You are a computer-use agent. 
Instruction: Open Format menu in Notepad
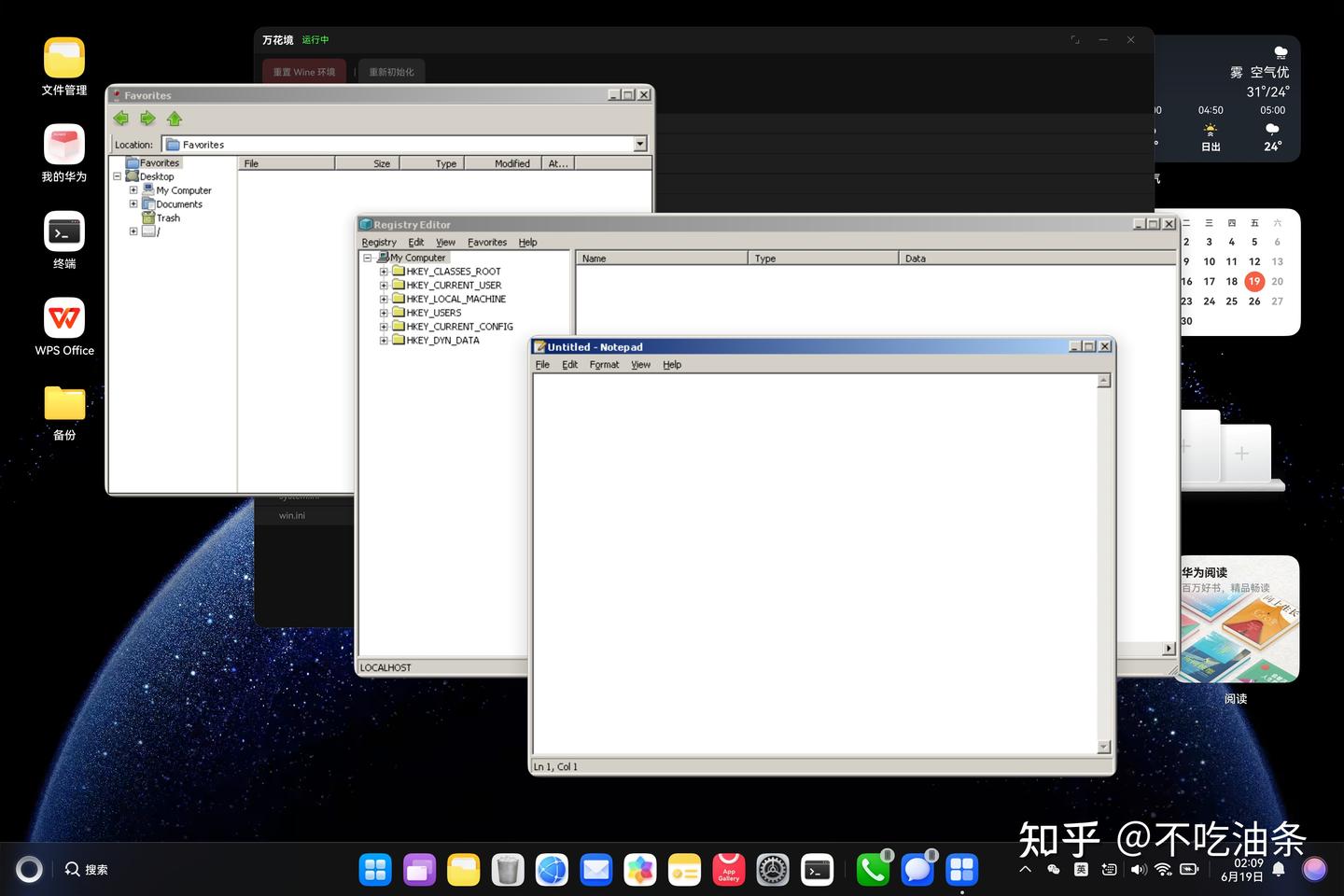[x=604, y=365]
